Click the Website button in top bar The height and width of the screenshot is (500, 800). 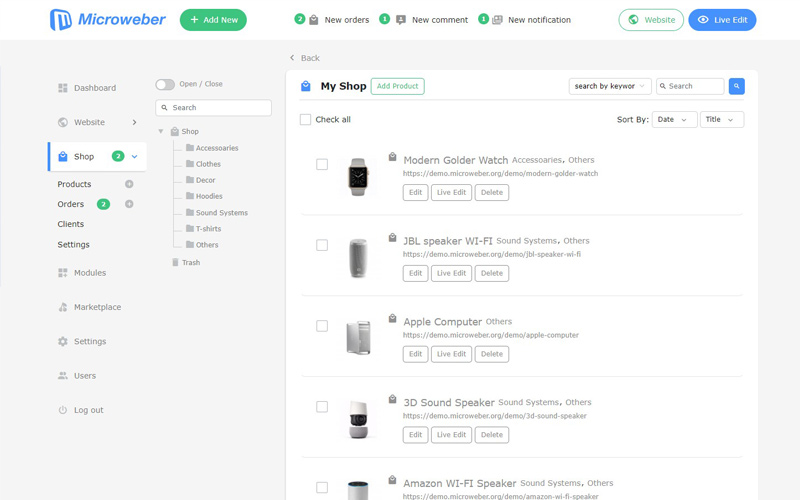(x=651, y=20)
